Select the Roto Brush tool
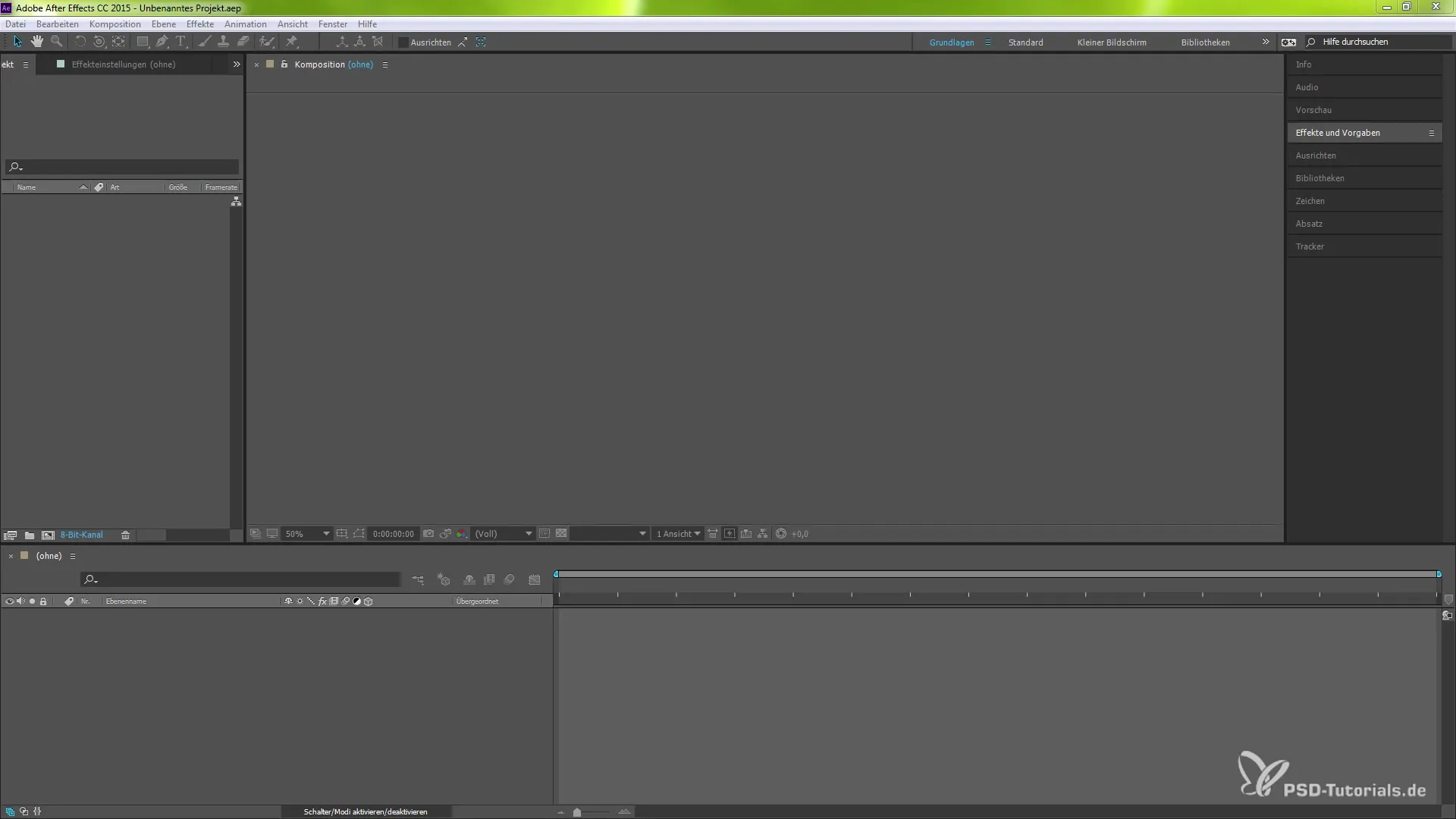The image size is (1456, 819). tap(266, 42)
